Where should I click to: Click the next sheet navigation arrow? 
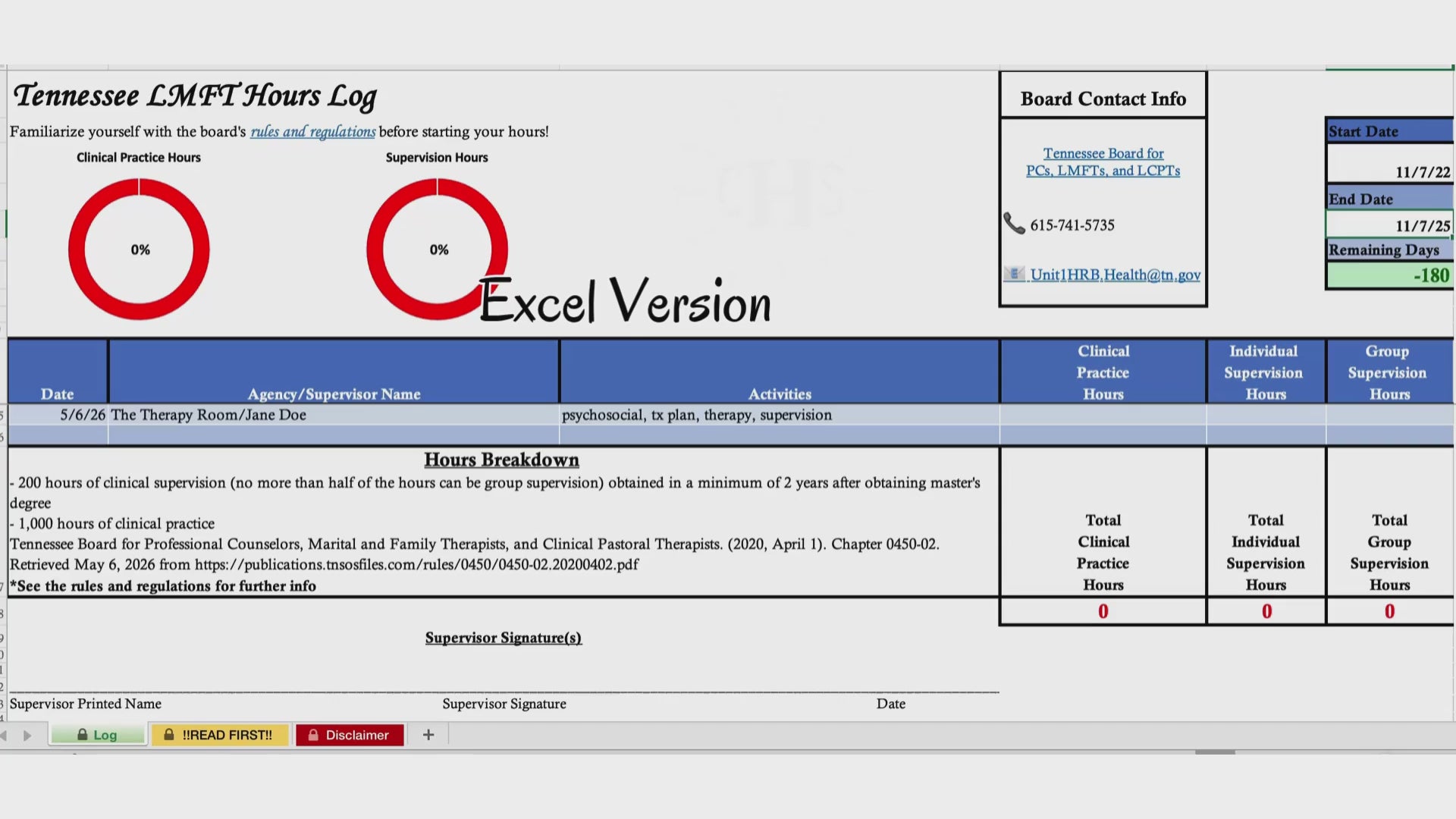(27, 736)
